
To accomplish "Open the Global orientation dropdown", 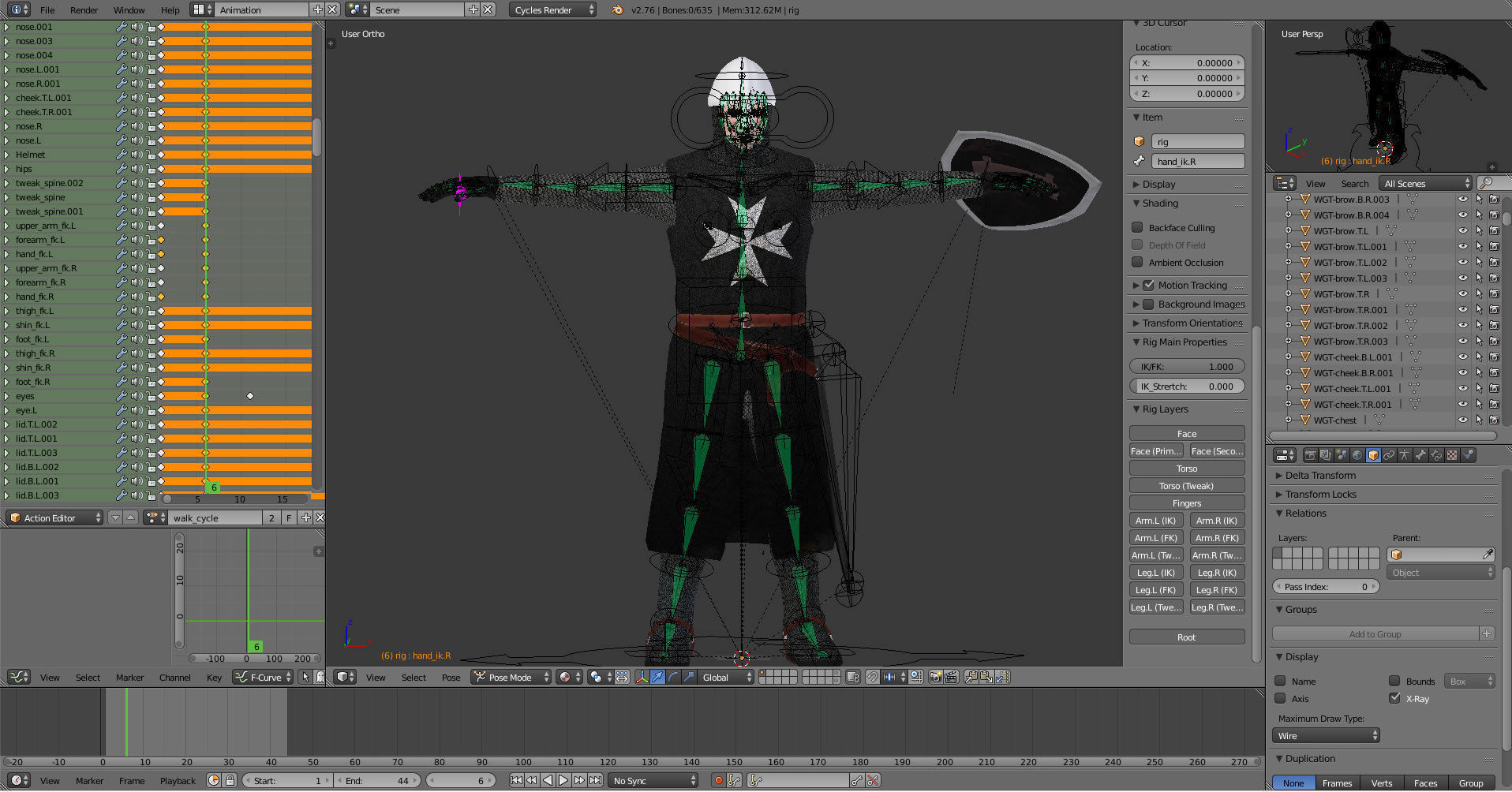I will point(724,678).
